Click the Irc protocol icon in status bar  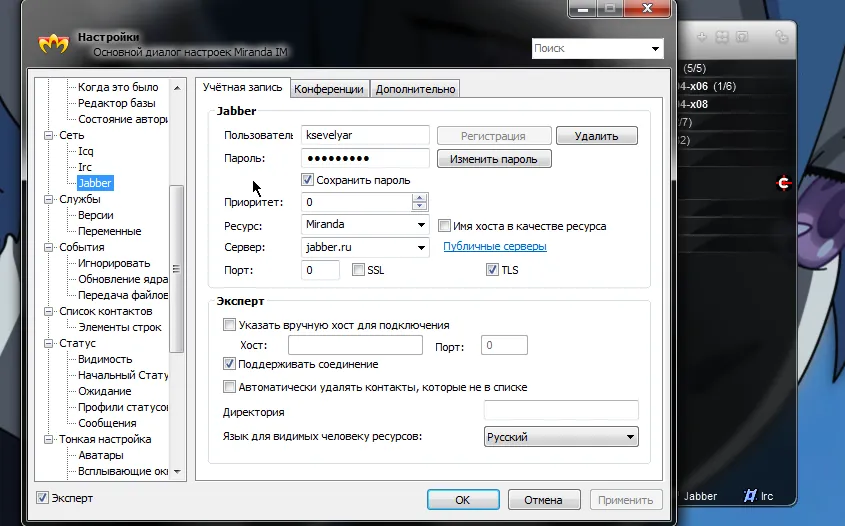coord(749,496)
